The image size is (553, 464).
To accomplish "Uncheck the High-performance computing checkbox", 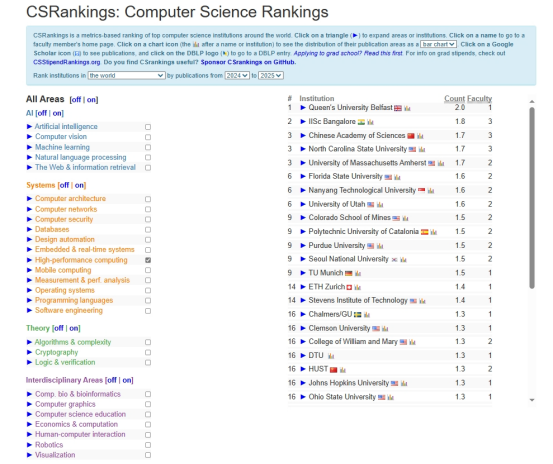I will pos(148,260).
